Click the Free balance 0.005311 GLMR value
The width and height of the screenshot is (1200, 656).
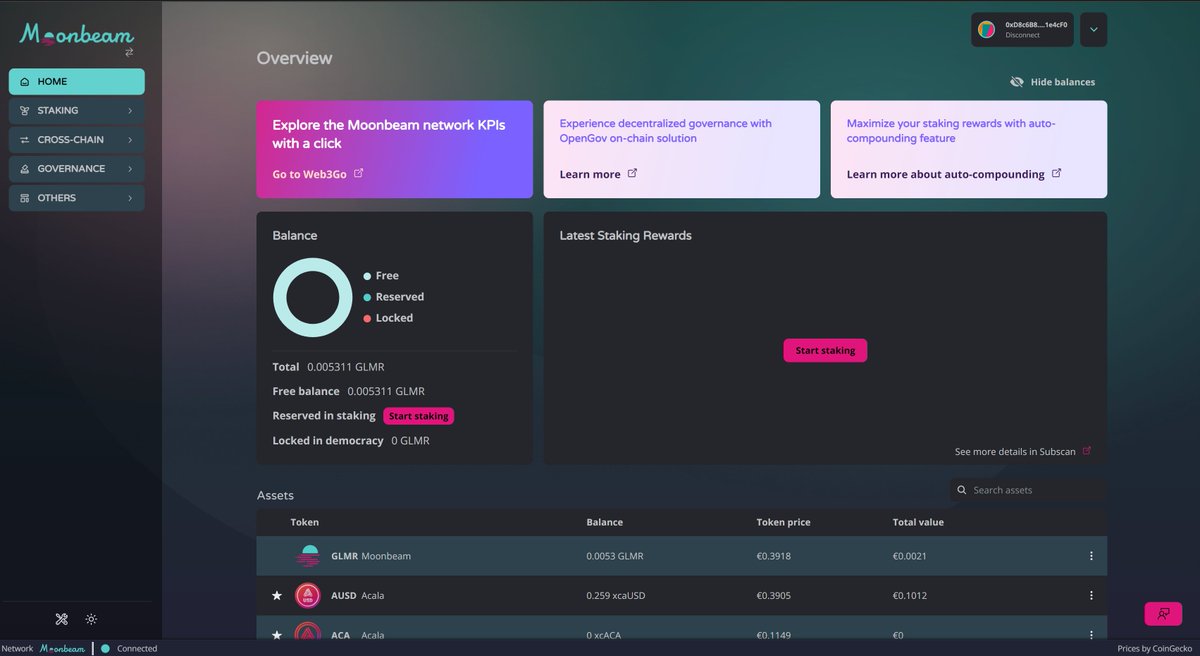386,391
